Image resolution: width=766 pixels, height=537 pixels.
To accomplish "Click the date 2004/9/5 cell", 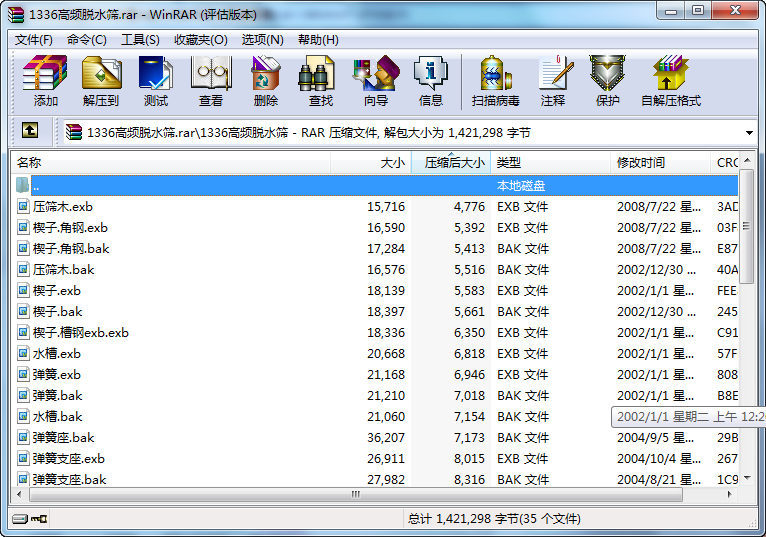I will (655, 437).
